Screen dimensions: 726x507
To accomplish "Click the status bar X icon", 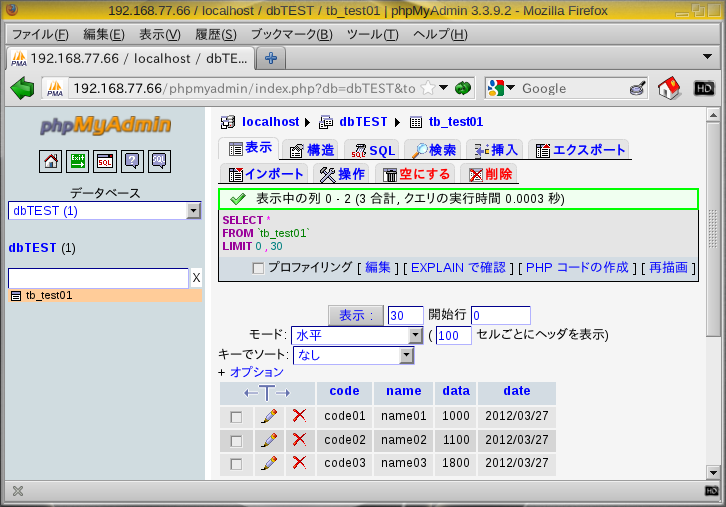I will coord(18,491).
